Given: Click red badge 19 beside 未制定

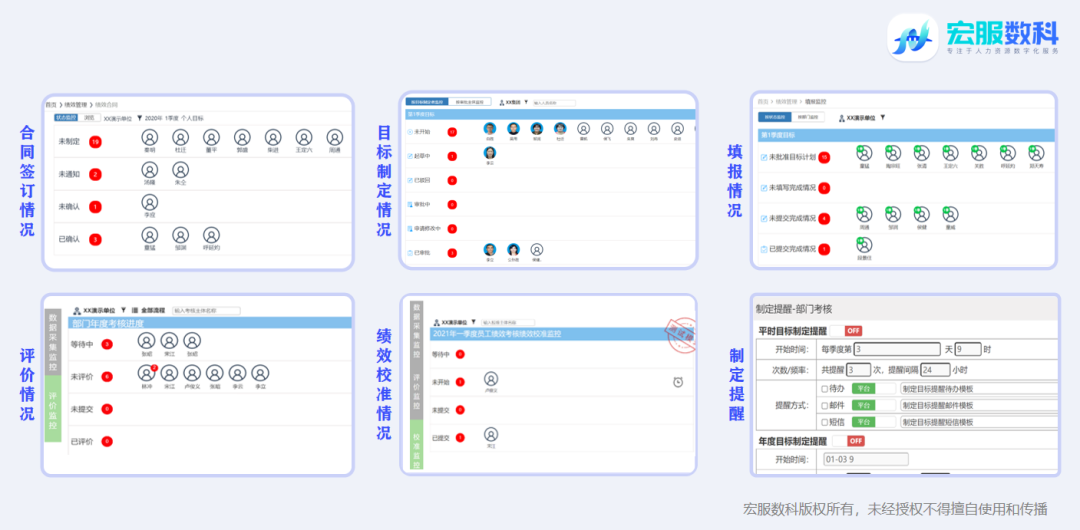Looking at the screenshot, I should (96, 142).
